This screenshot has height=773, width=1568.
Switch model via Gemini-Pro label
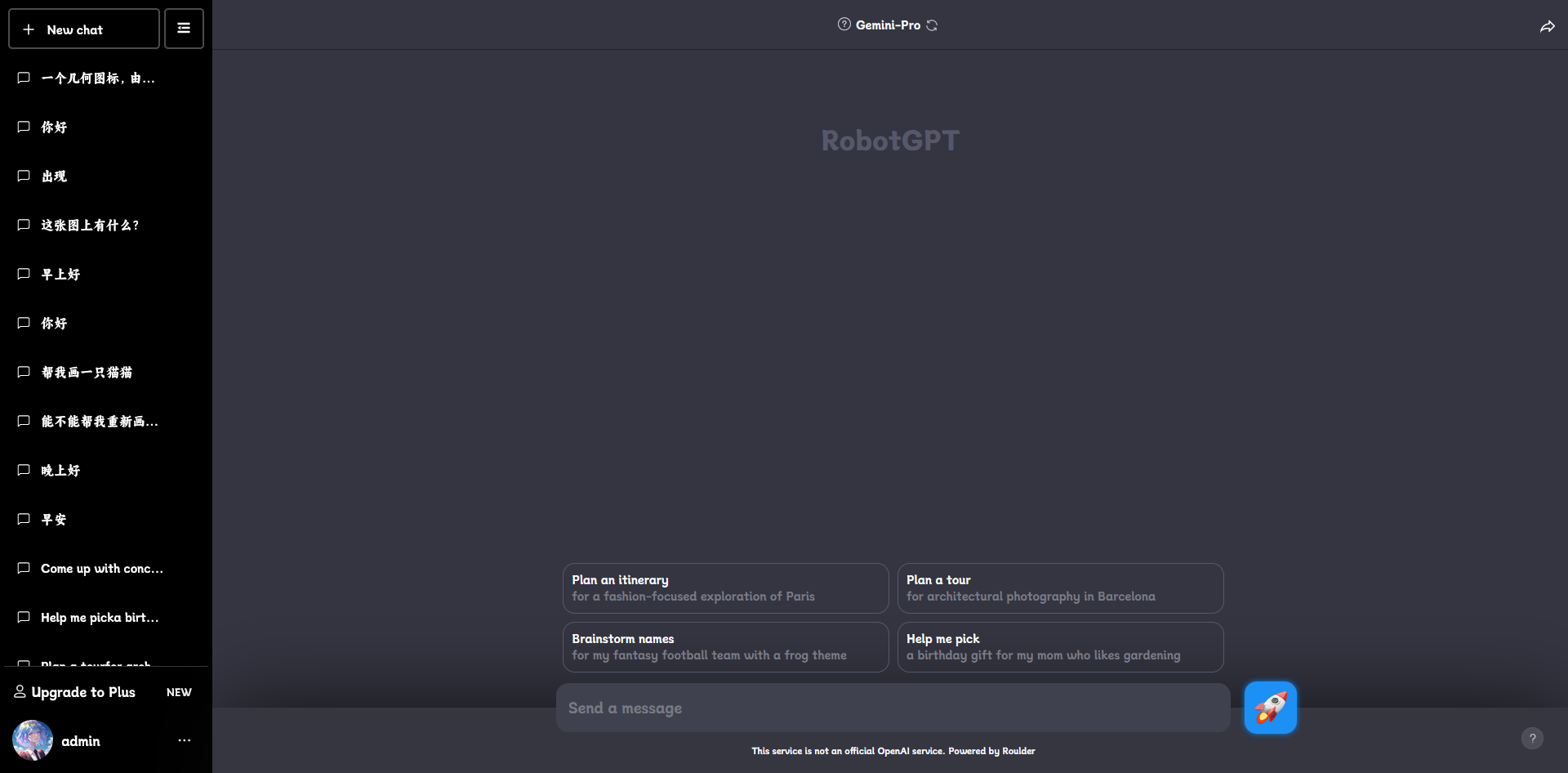pyautogui.click(x=888, y=25)
